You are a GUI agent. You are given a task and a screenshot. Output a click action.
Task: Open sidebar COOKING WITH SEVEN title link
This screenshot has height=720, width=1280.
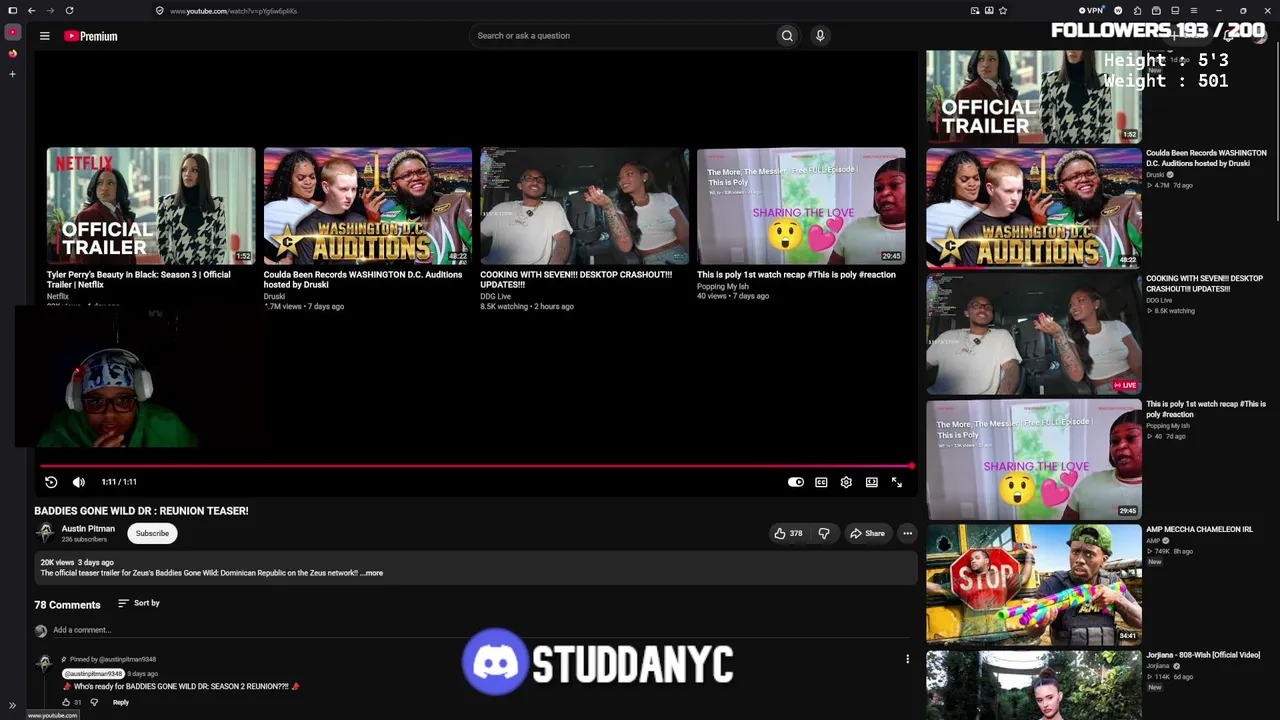(x=1204, y=284)
